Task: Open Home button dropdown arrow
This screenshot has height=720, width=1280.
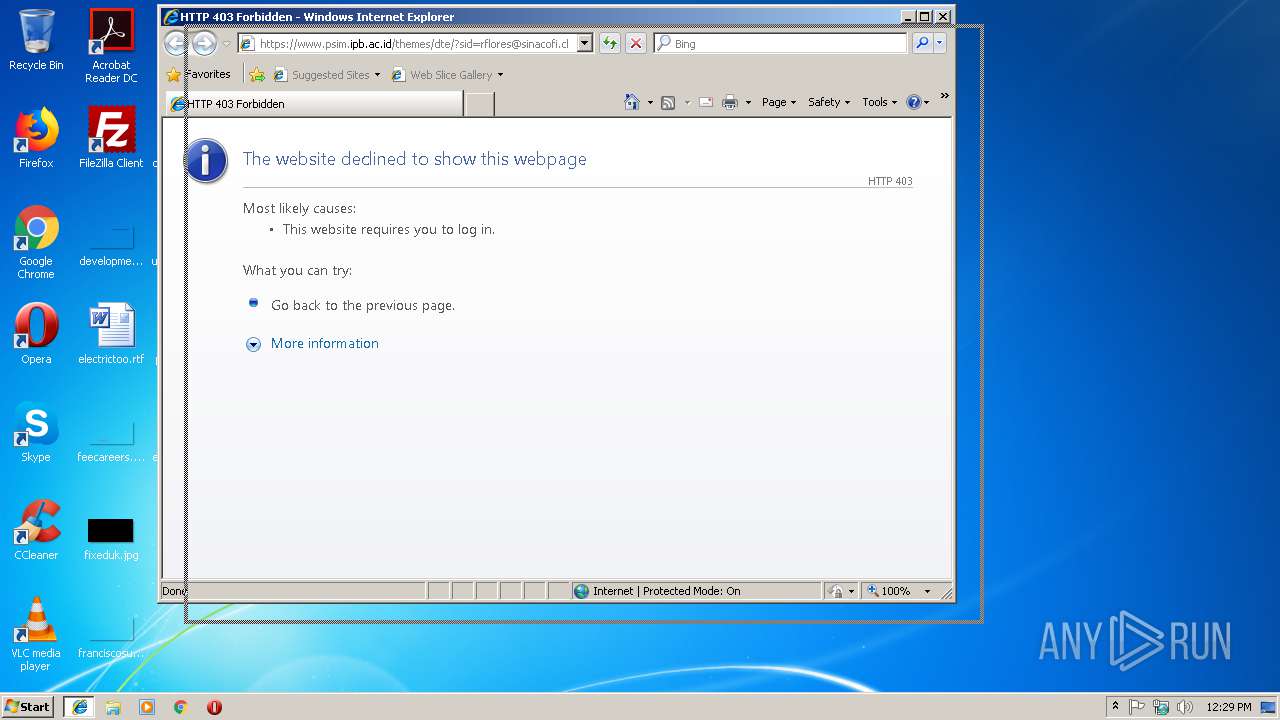Action: [x=650, y=103]
